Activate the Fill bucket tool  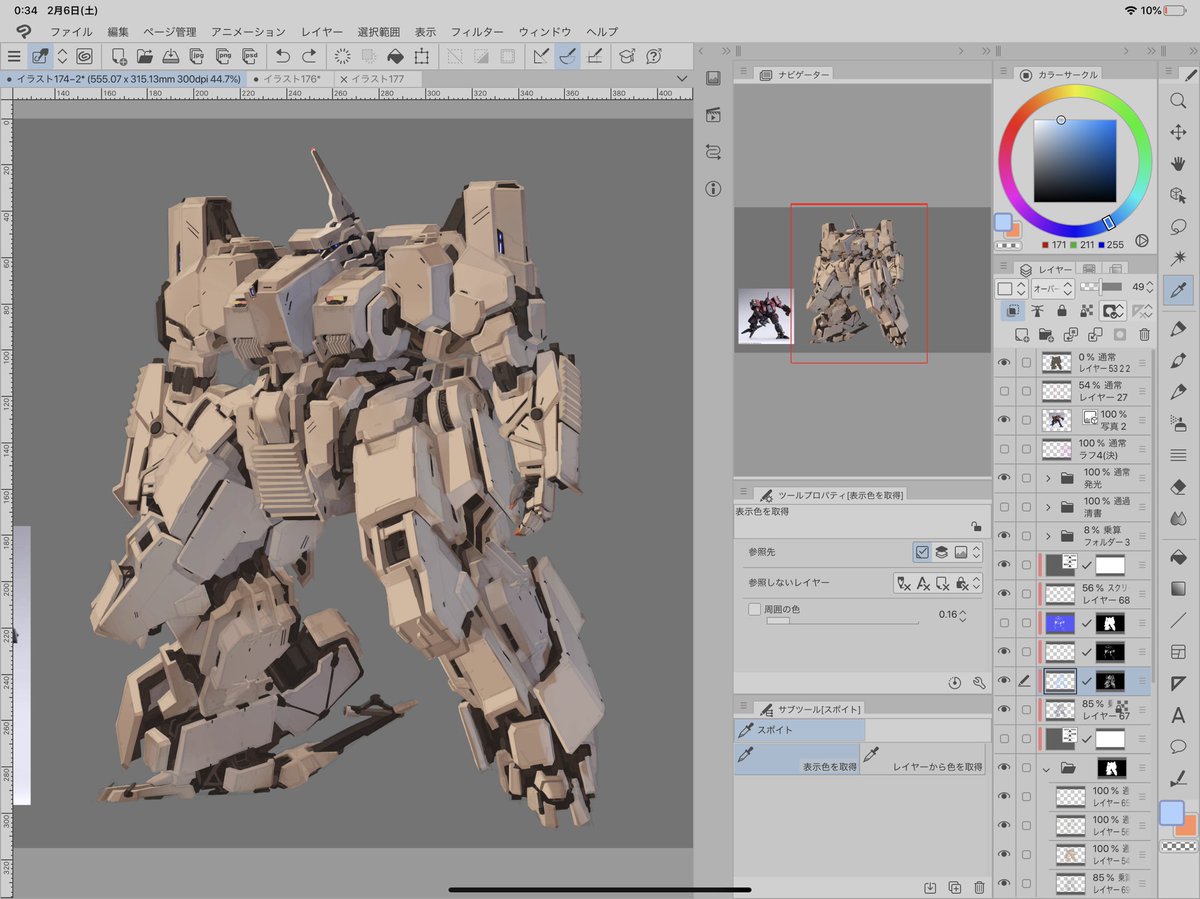point(1178,556)
